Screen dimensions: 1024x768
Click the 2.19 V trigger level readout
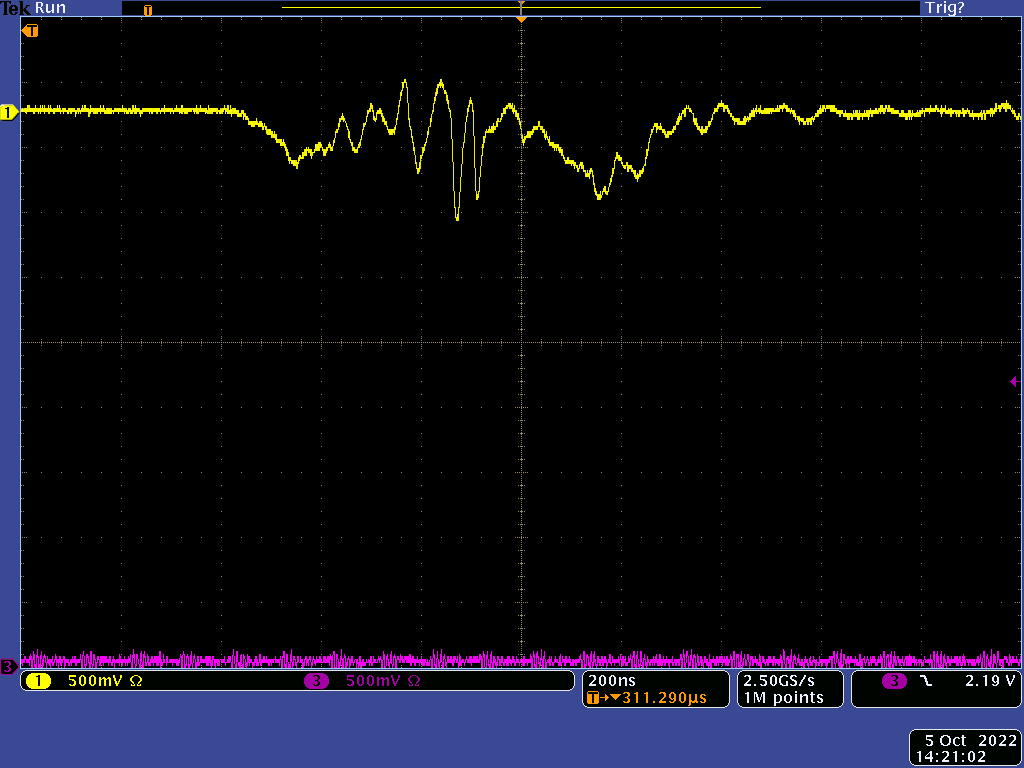coord(990,680)
